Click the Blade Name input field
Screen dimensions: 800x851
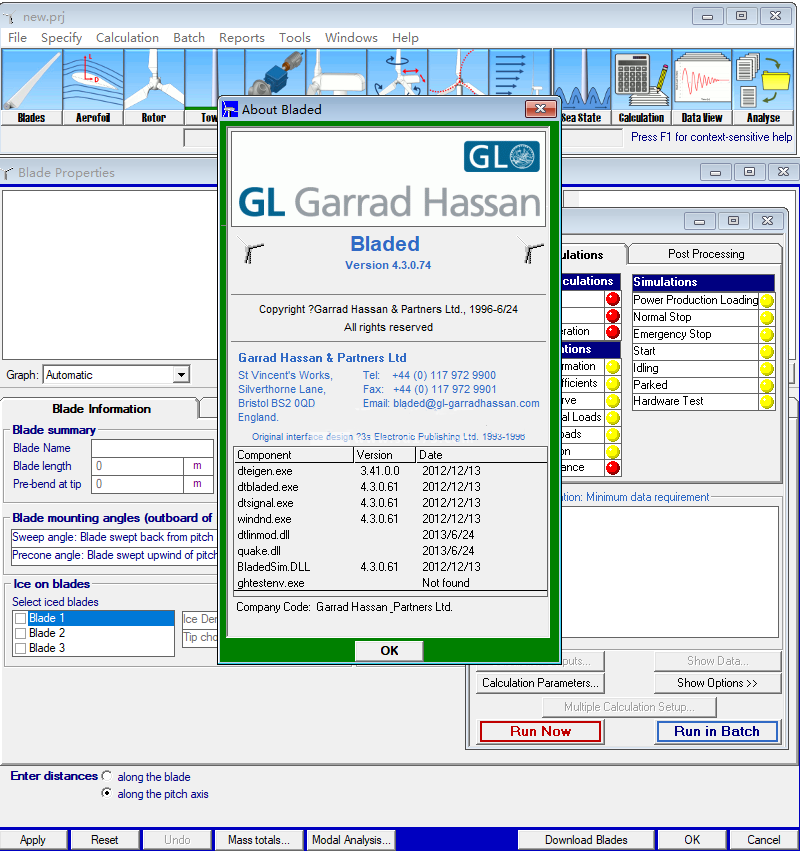click(152, 448)
